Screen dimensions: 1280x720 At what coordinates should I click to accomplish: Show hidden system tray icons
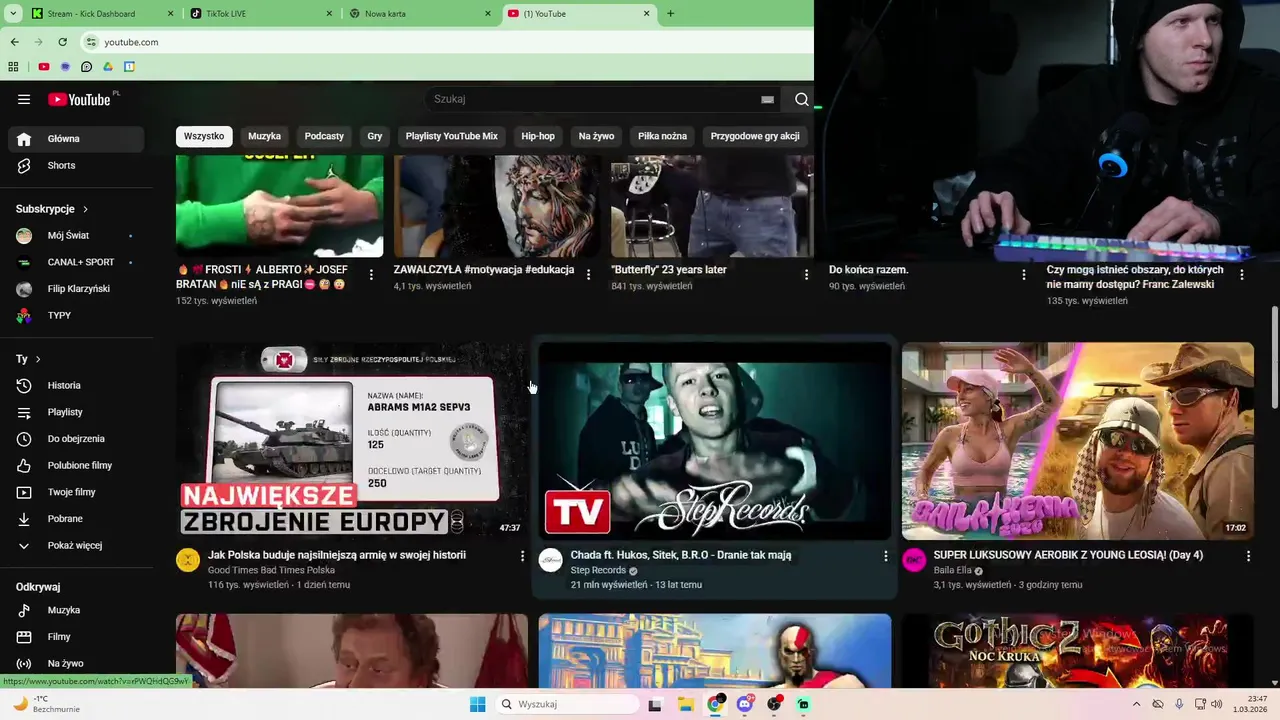pos(1136,704)
